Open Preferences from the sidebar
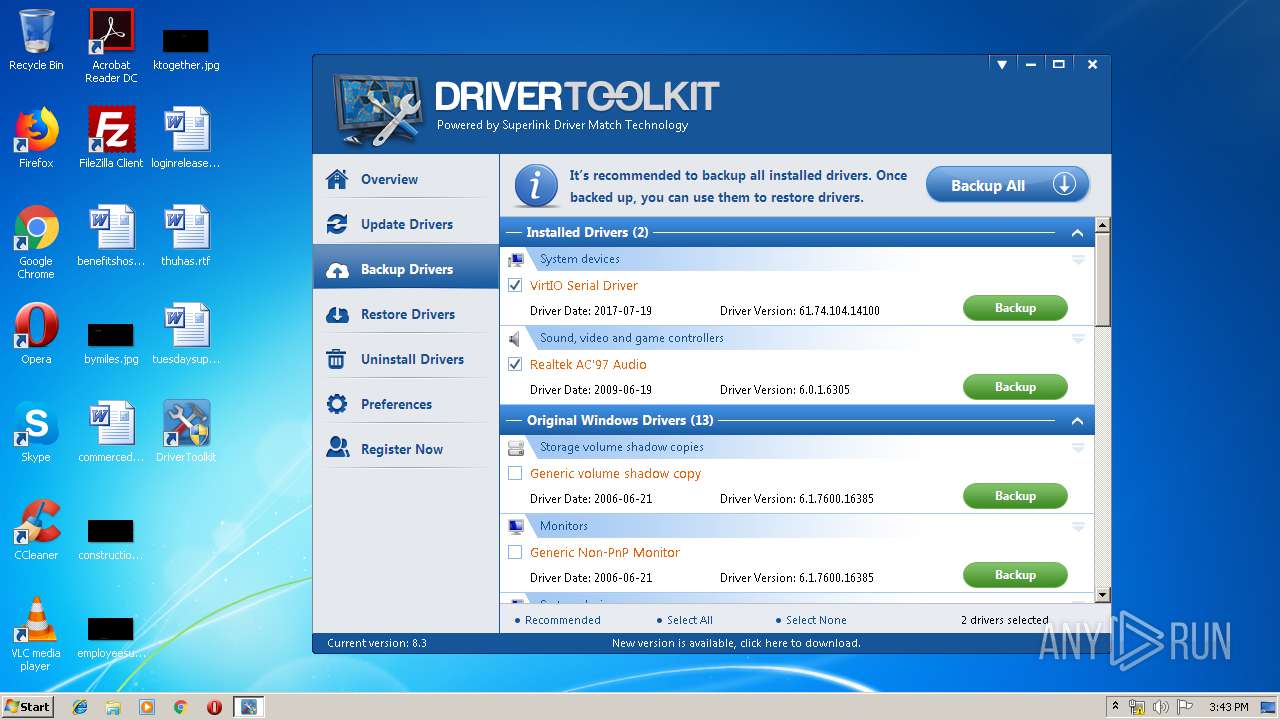 406,405
